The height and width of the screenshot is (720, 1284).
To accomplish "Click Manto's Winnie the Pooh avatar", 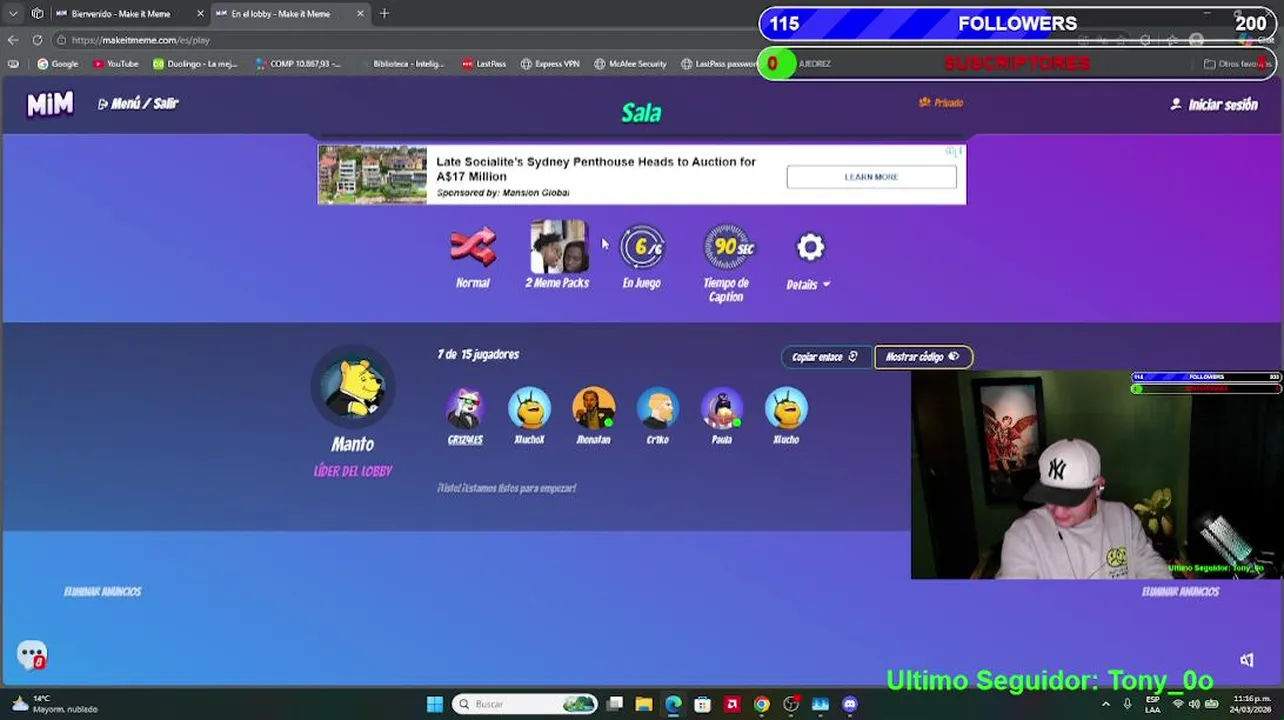I will click(x=353, y=386).
